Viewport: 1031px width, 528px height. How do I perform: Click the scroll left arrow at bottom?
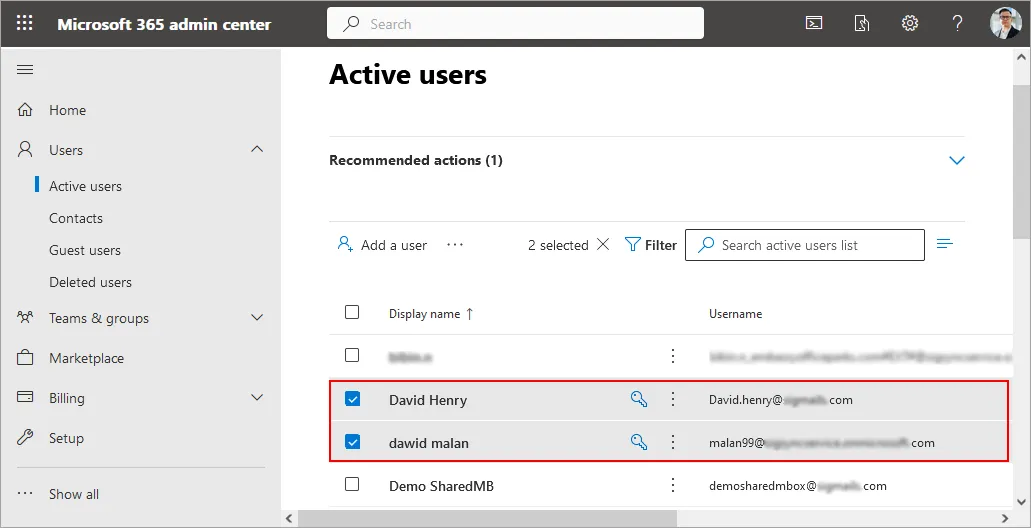point(289,518)
